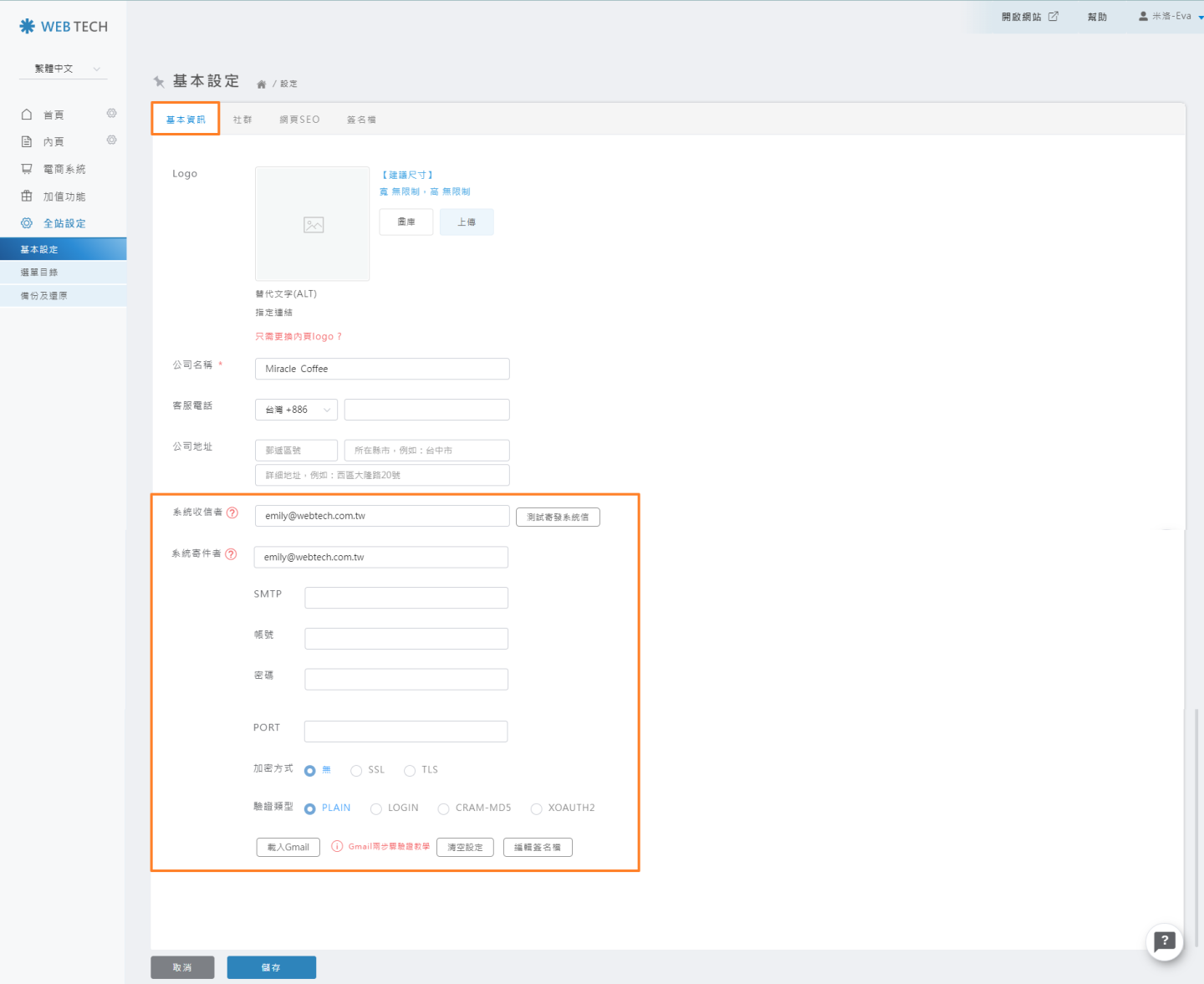1204x984 pixels.
Task: Switch to the 網頁SEO tab
Action: point(299,120)
